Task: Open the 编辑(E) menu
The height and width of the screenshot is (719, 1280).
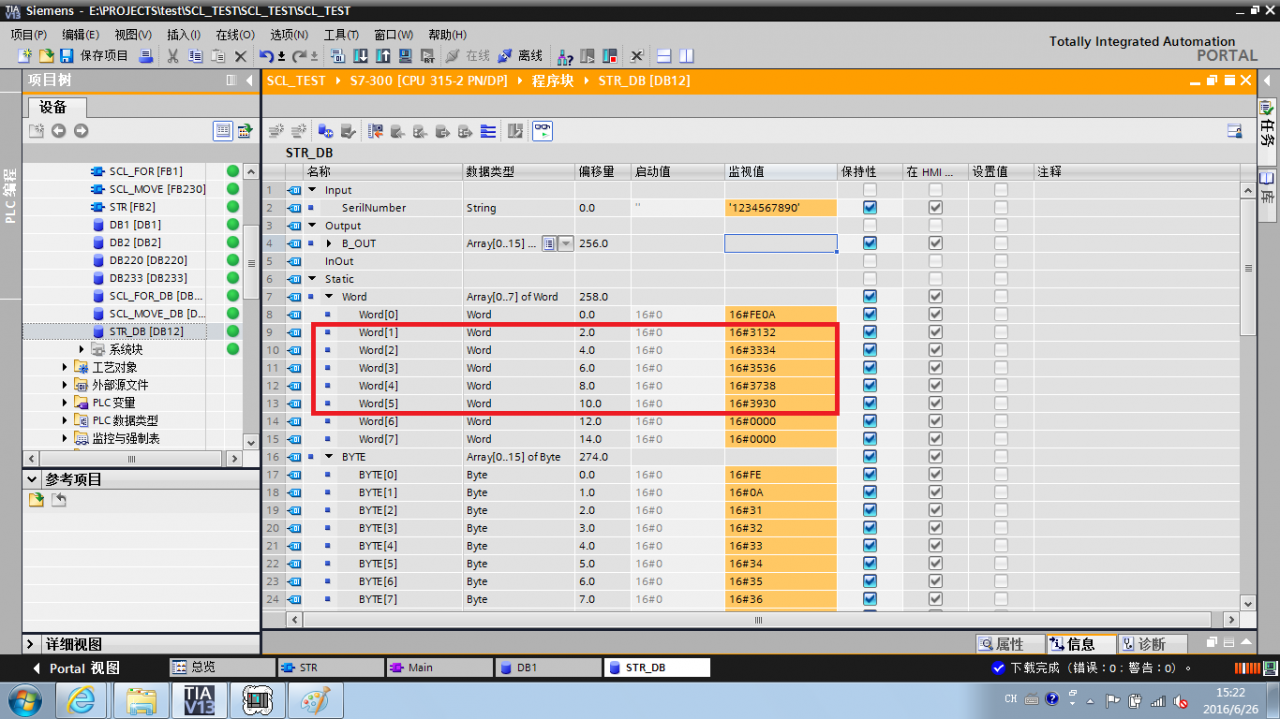Action: pos(80,34)
